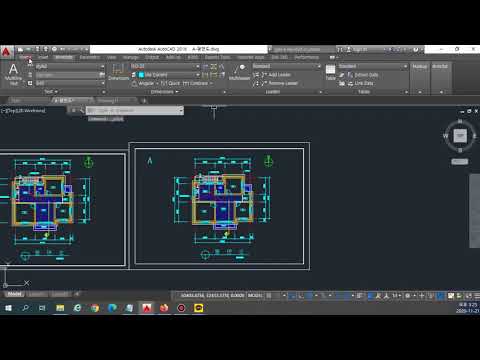This screenshot has height=360, width=480.
Task: Open the KakaoTalk taskbar icon
Action: click(x=199, y=308)
